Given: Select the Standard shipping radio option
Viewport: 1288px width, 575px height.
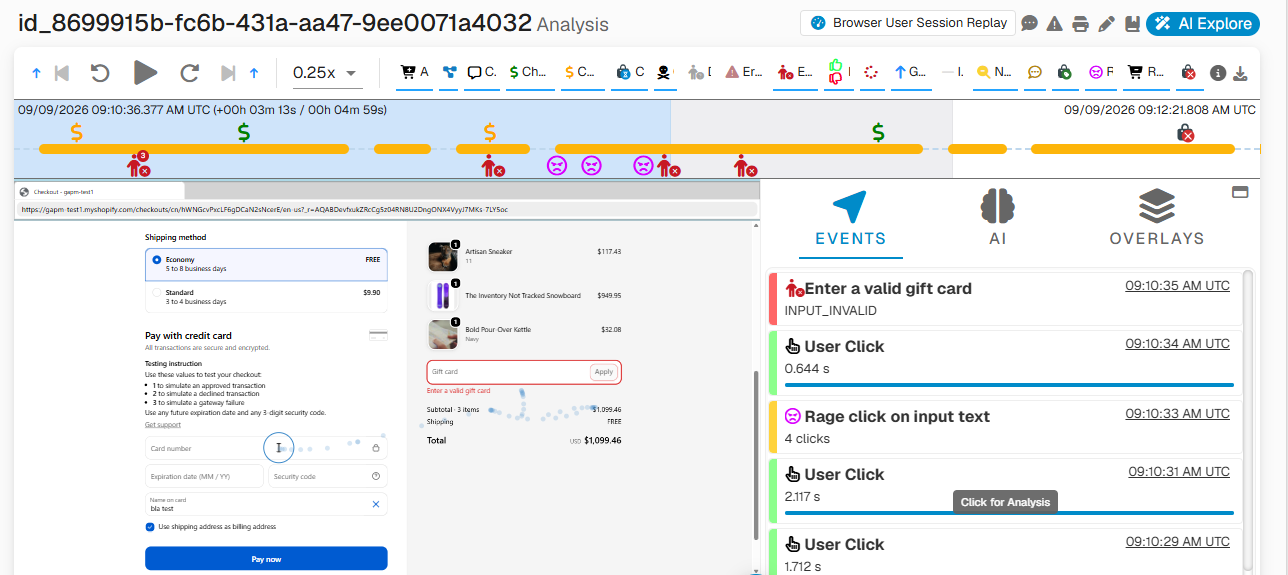Looking at the screenshot, I should pos(157,293).
